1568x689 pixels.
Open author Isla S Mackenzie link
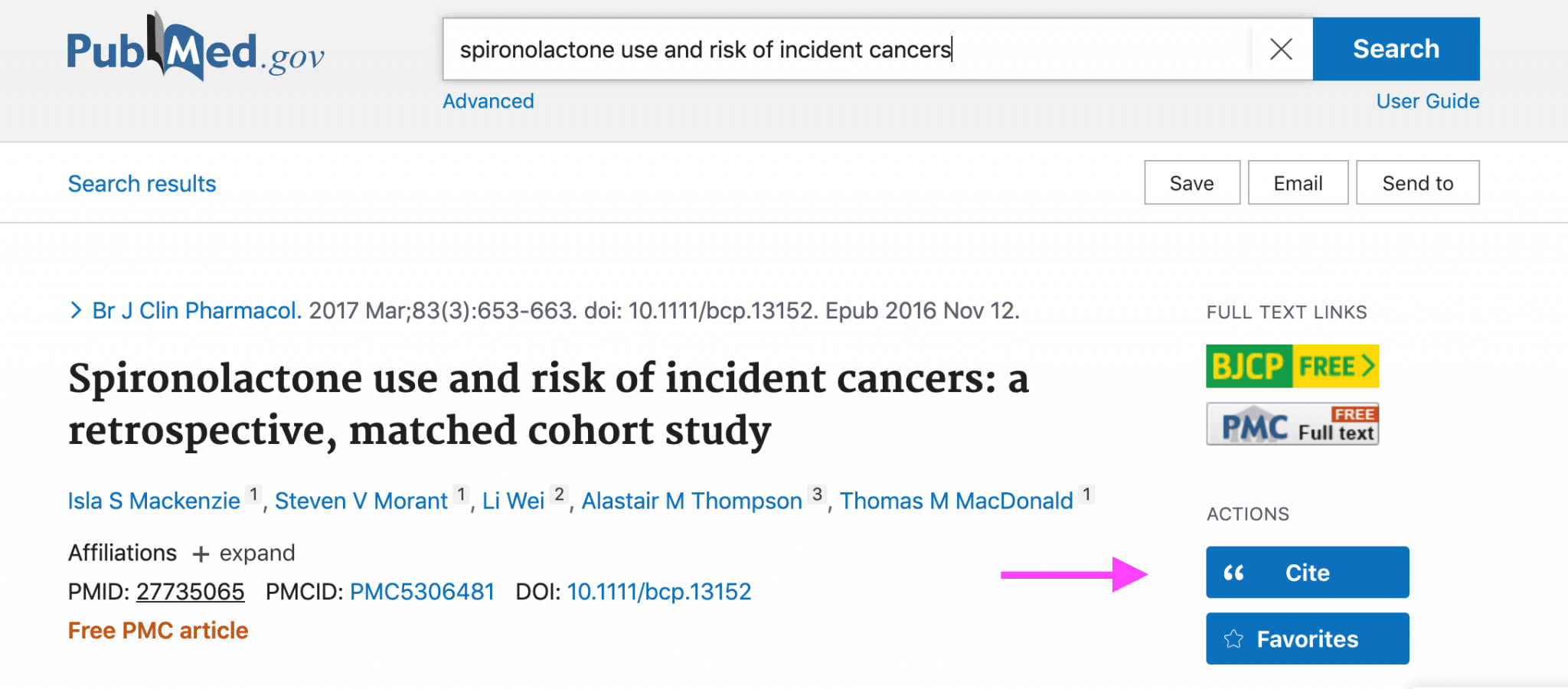click(x=154, y=501)
